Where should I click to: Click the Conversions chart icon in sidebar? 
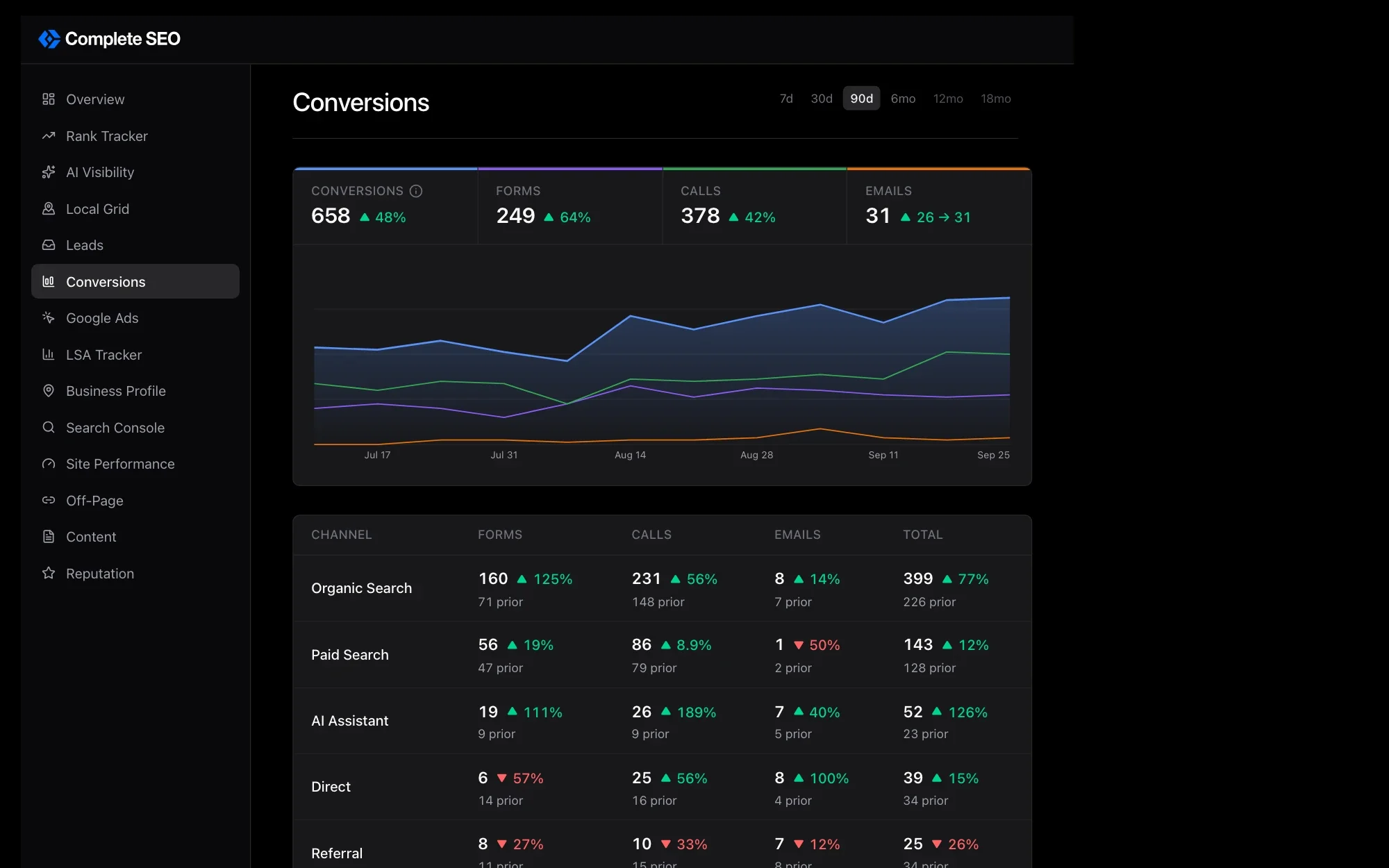pos(49,281)
